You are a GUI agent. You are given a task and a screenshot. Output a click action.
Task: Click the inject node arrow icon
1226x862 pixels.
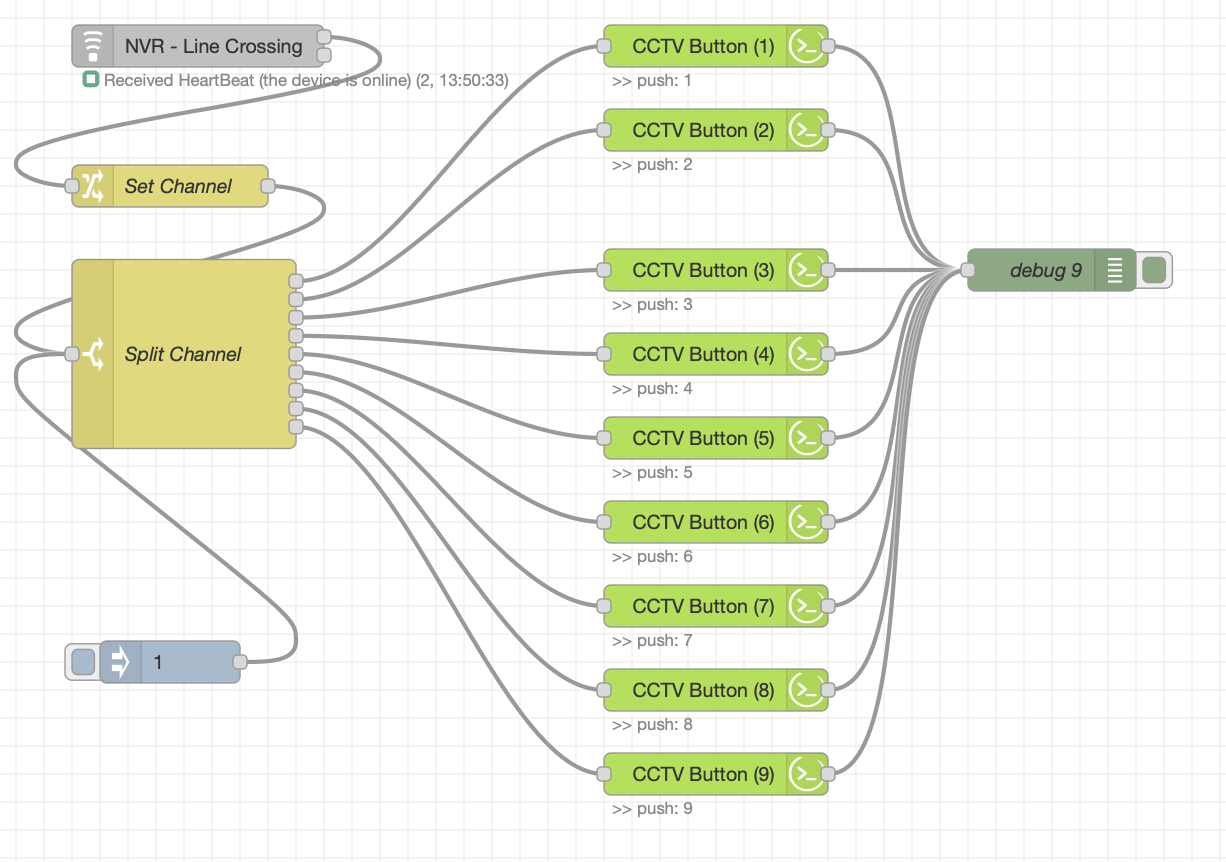[x=120, y=662]
